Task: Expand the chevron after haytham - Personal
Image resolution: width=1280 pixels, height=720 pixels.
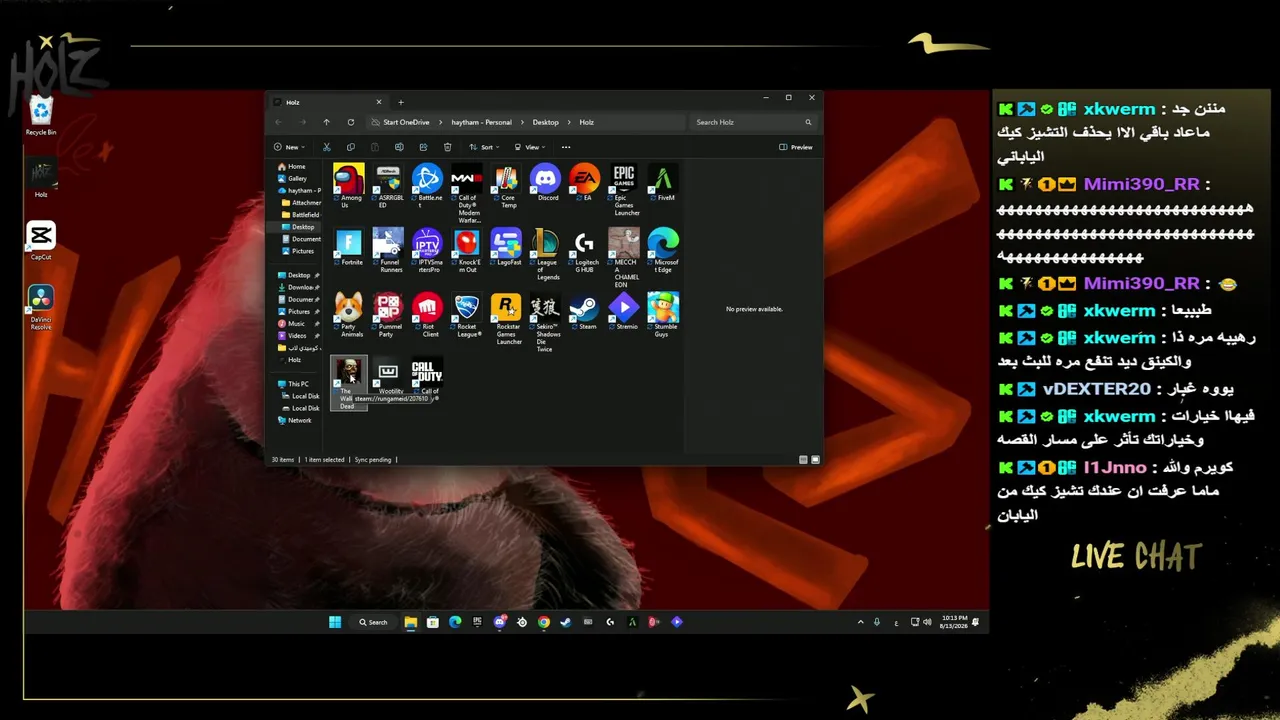Action: point(522,122)
